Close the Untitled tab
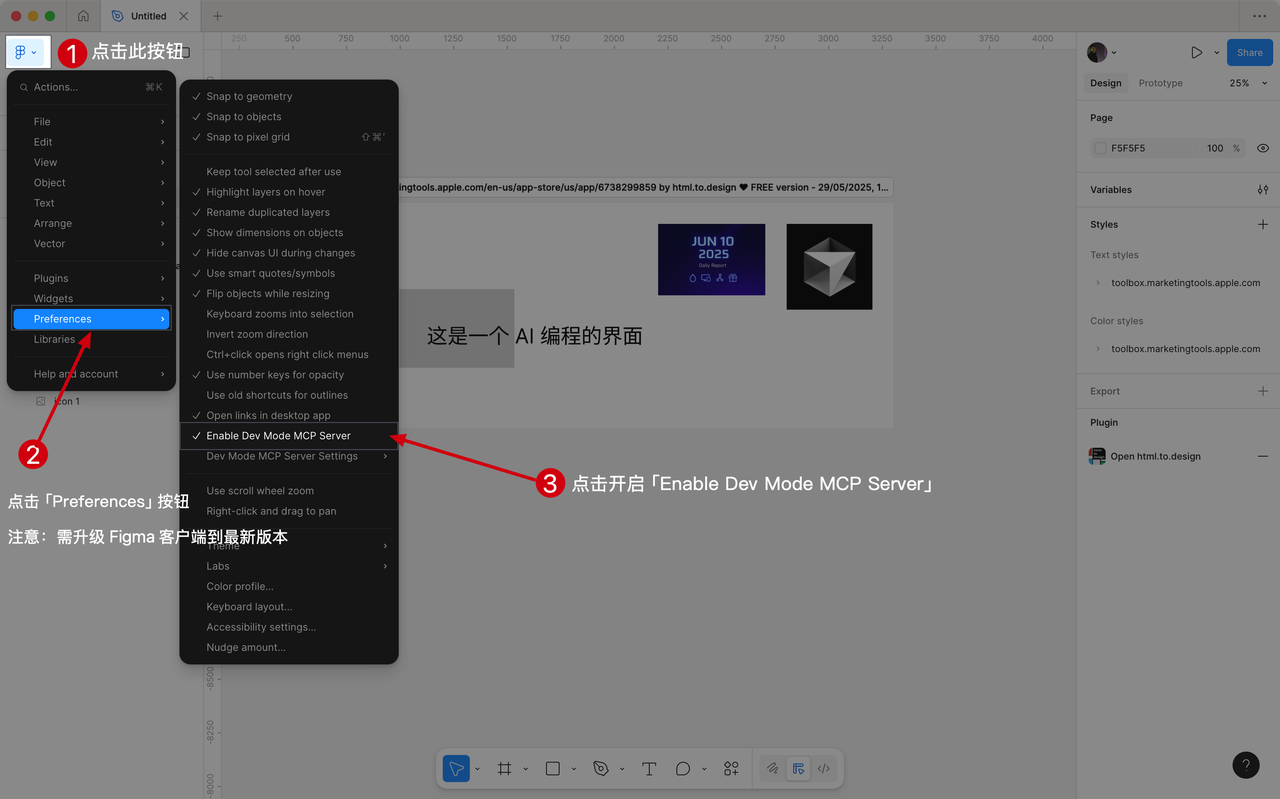Screen dimensions: 1280x799 (183, 16)
